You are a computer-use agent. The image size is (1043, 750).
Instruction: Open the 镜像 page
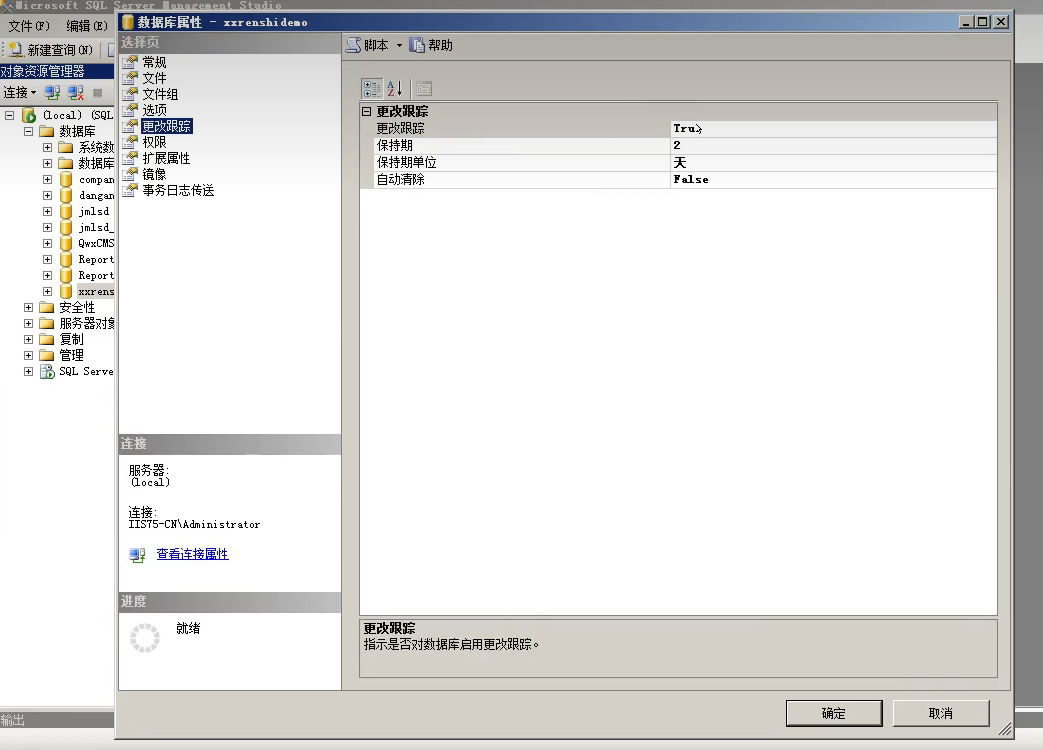click(x=154, y=174)
